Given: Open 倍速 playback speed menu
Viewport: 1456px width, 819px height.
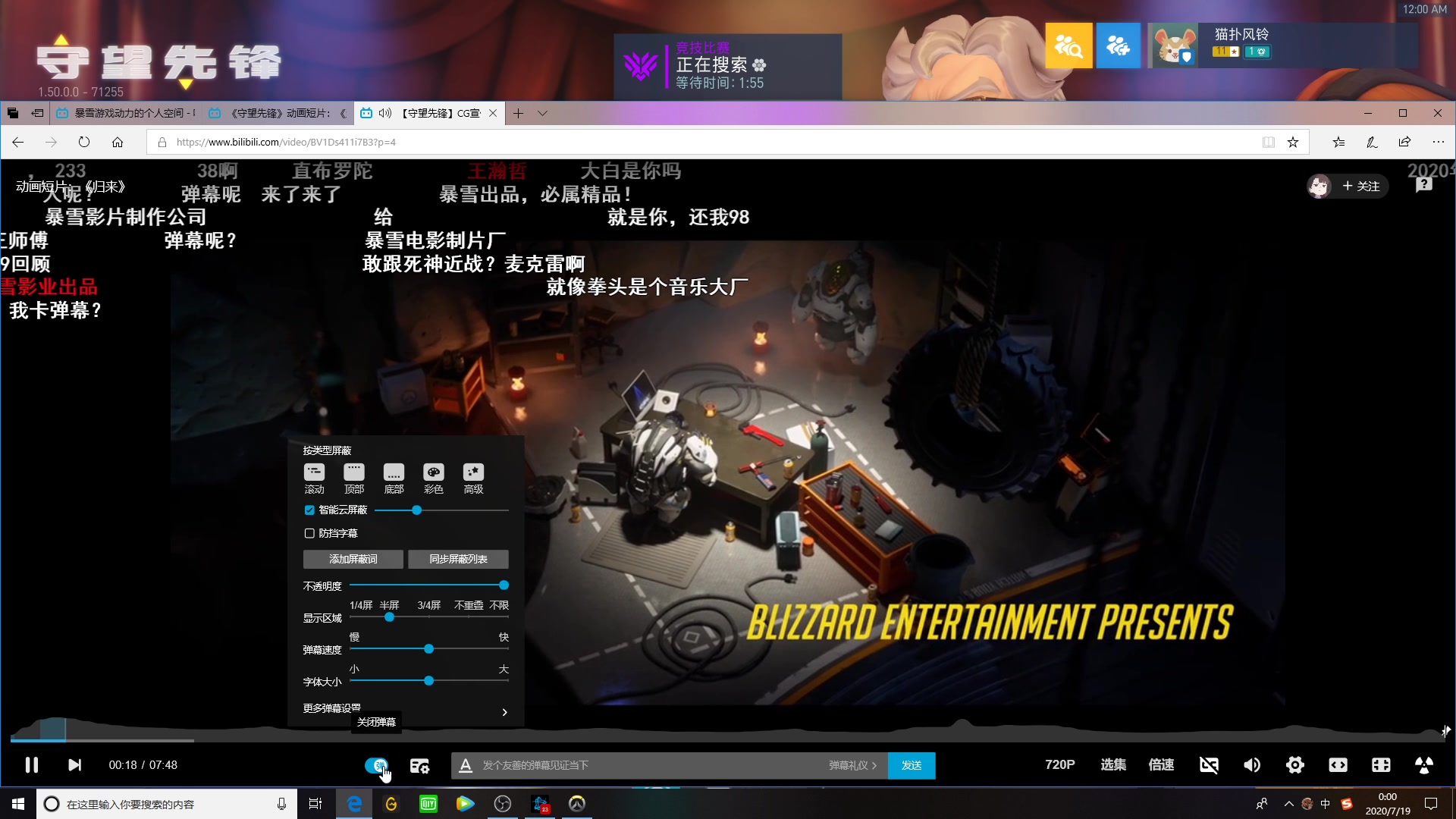Looking at the screenshot, I should pyautogui.click(x=1160, y=765).
